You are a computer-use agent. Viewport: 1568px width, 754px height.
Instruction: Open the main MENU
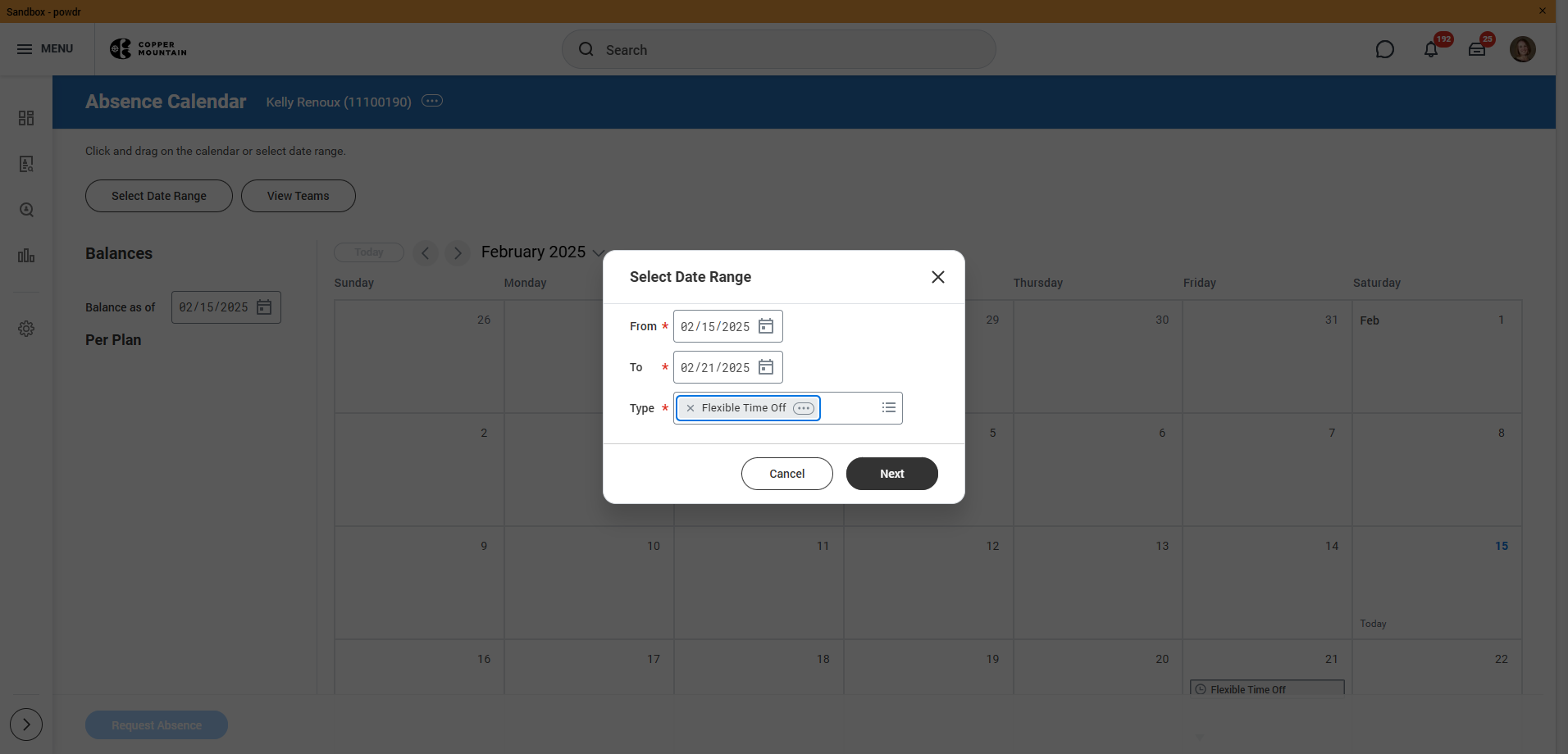coord(45,49)
